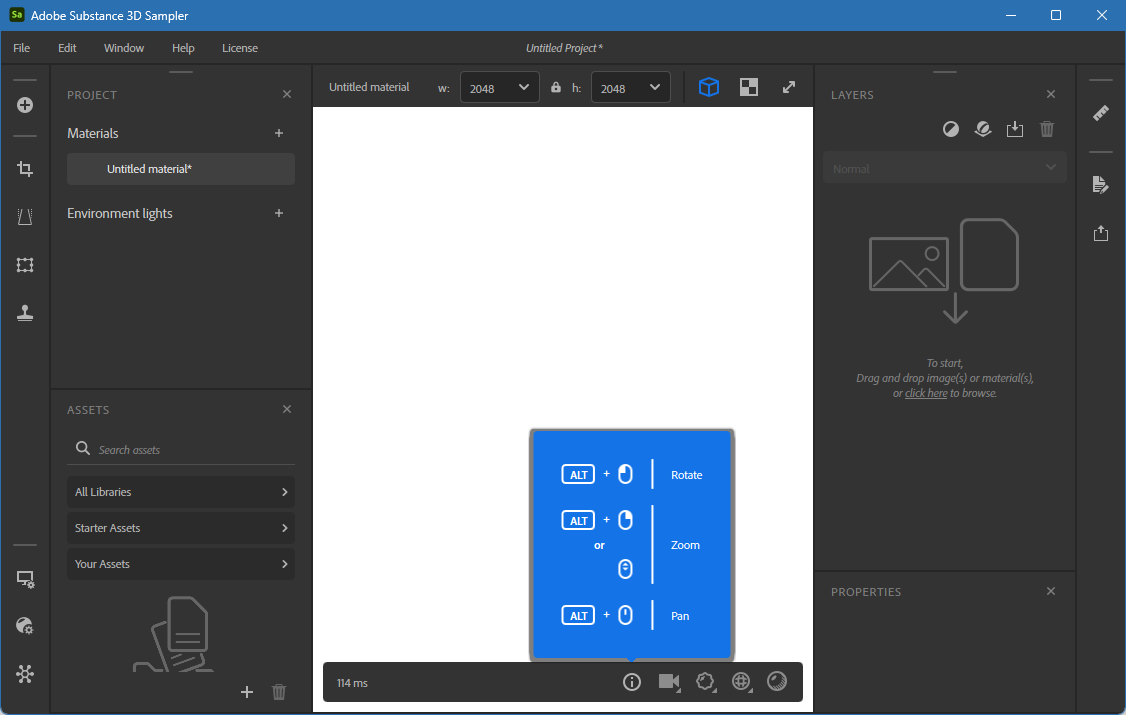The height and width of the screenshot is (715, 1126).
Task: Open the File menu
Action: (22, 48)
